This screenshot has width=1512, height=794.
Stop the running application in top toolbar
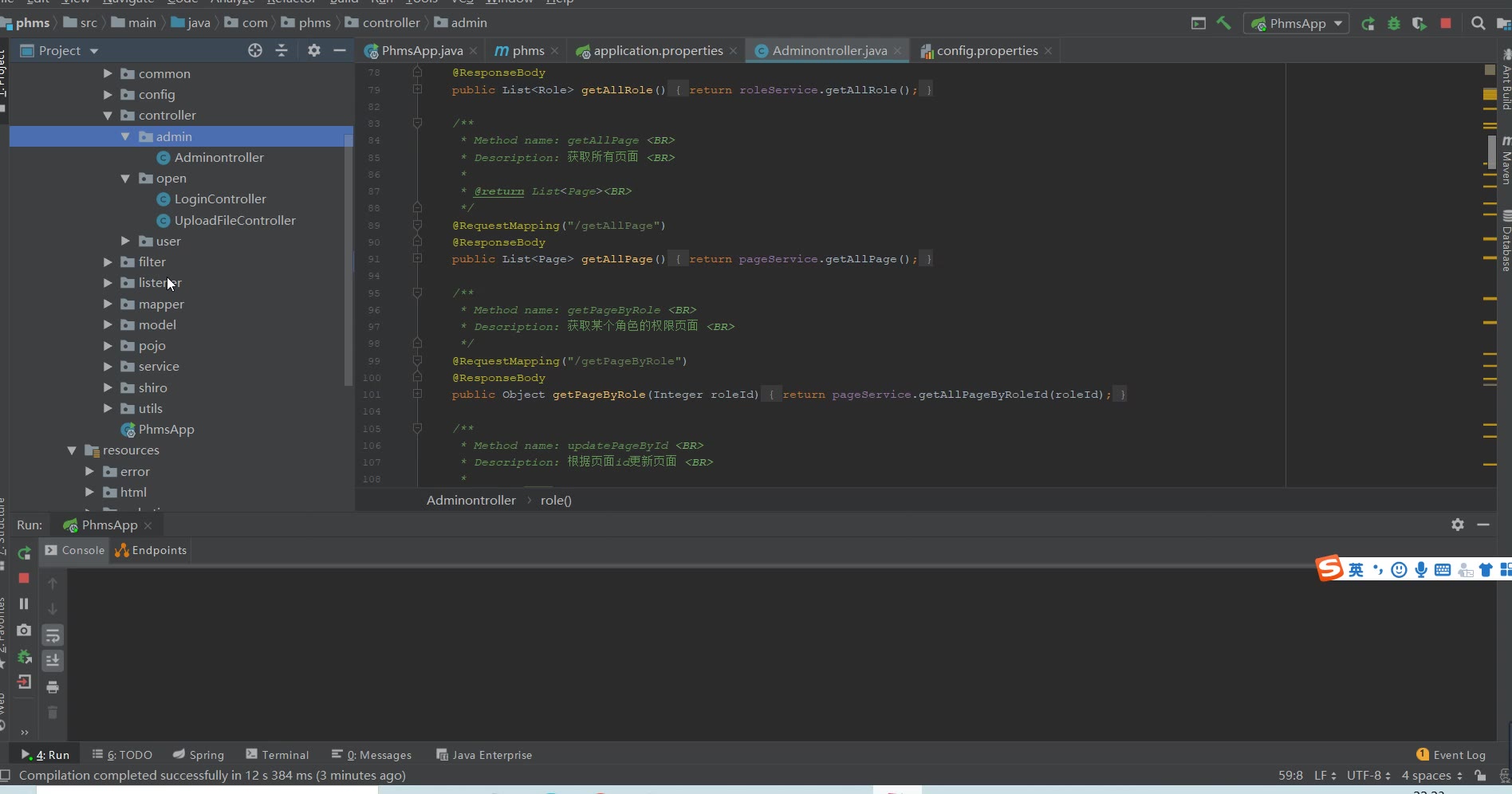coord(1446,24)
